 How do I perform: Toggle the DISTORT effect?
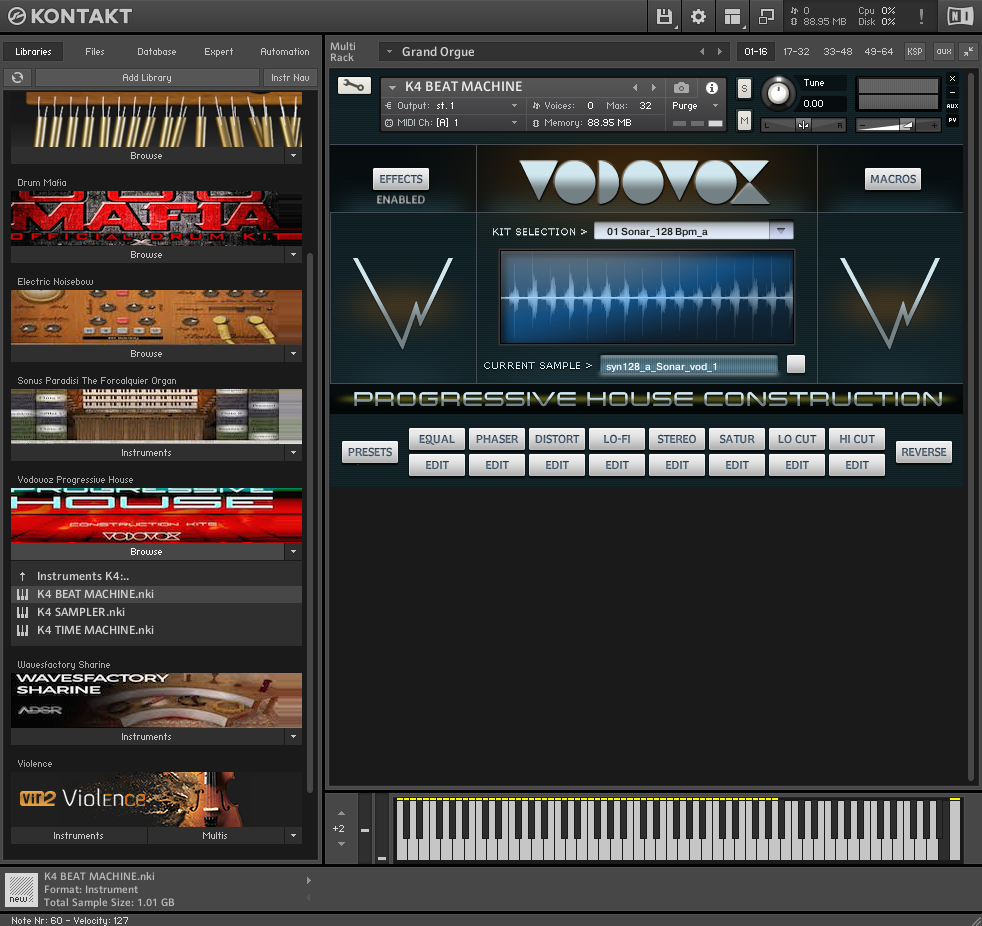click(557, 439)
